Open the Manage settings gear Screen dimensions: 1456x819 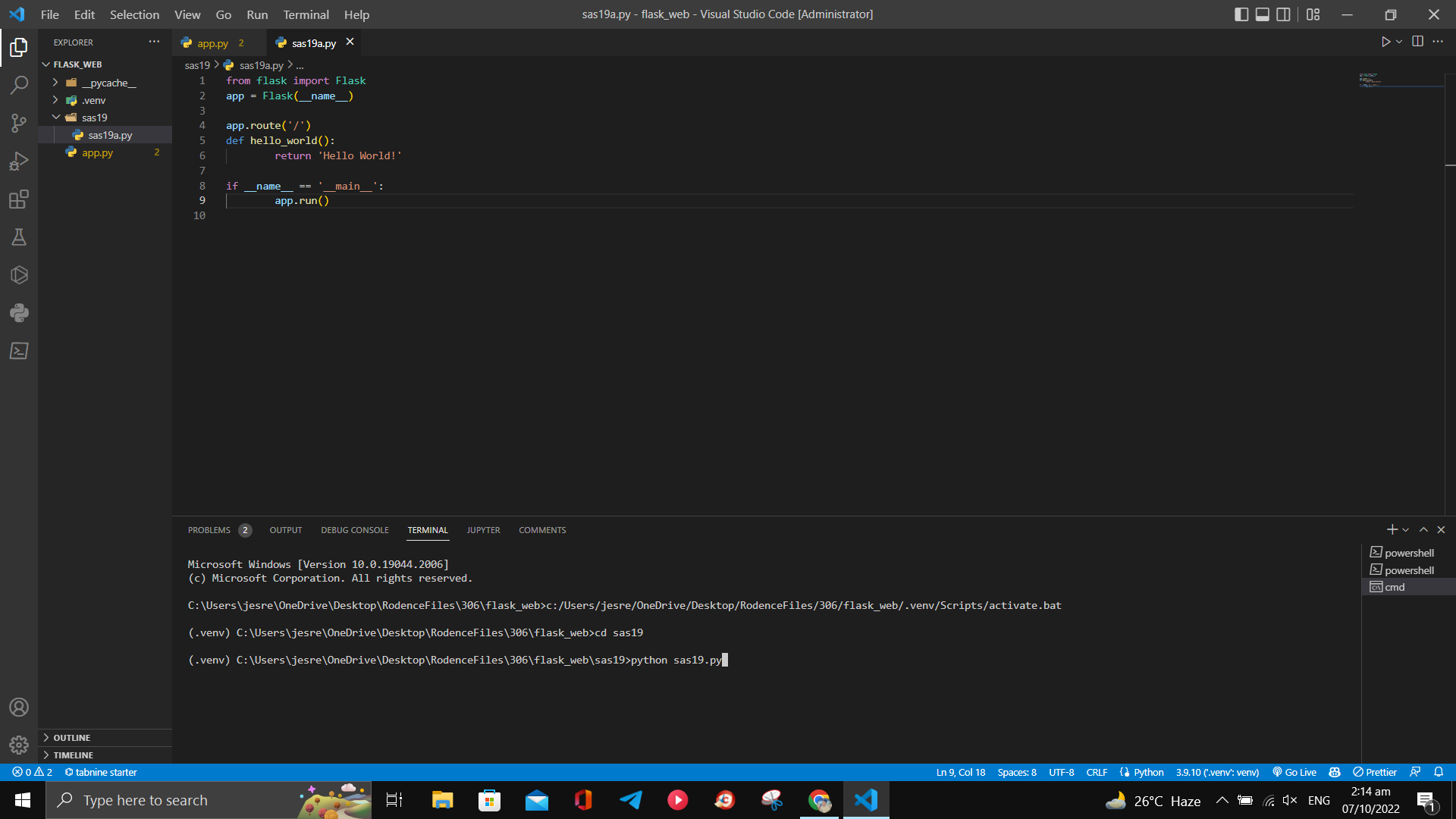18,745
